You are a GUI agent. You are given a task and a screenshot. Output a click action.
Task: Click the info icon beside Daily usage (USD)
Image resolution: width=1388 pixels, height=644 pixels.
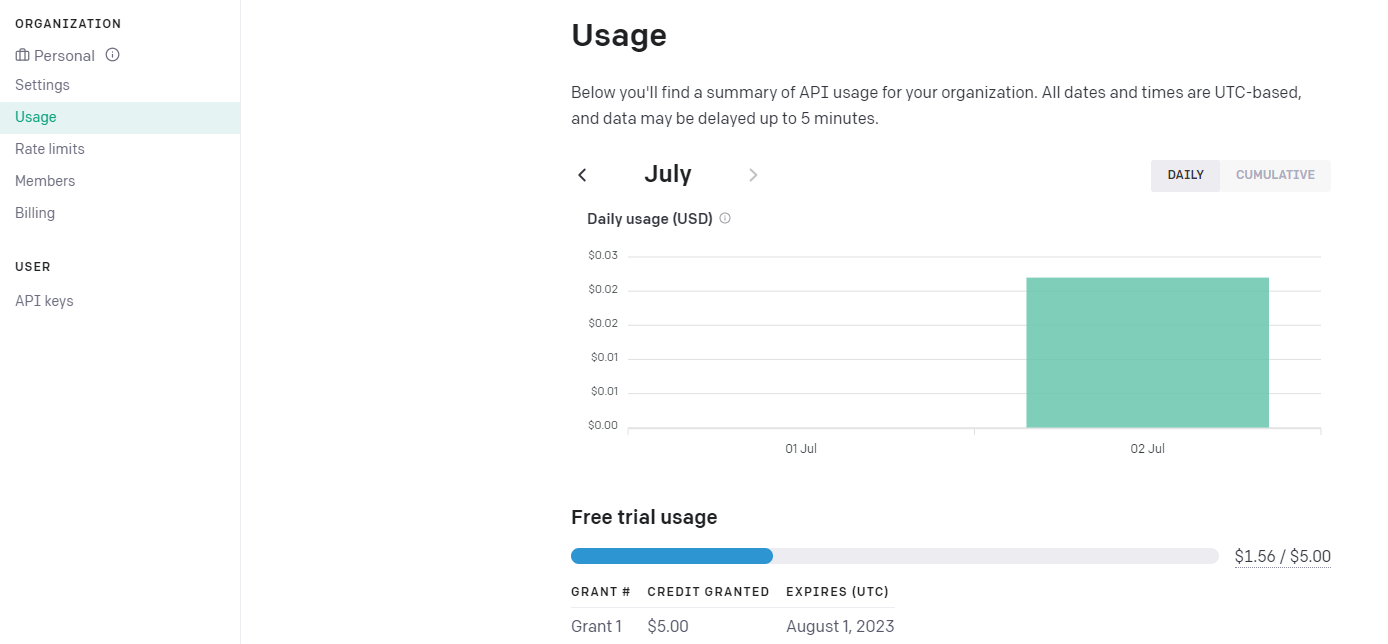(725, 218)
